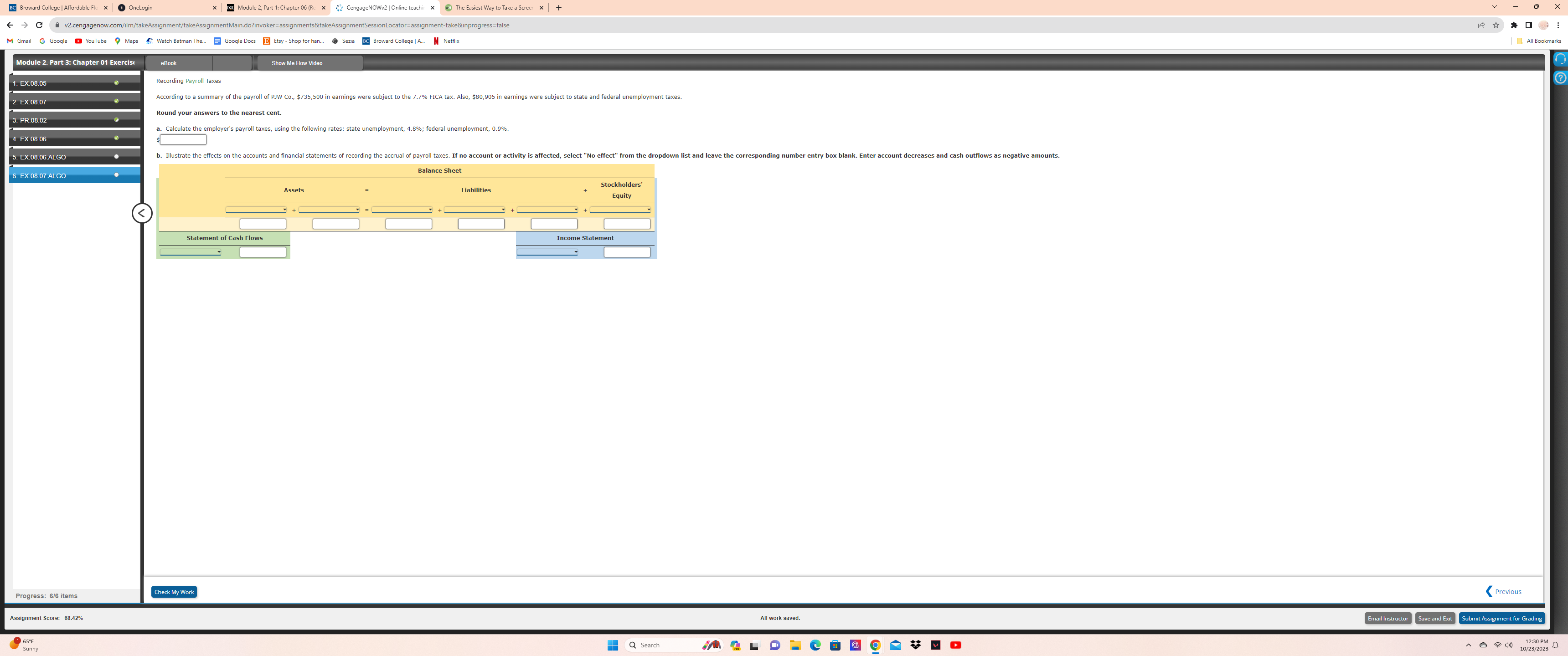This screenshot has height=656, width=1568.
Task: Click employer's payroll taxes answer field
Action: [x=183, y=140]
